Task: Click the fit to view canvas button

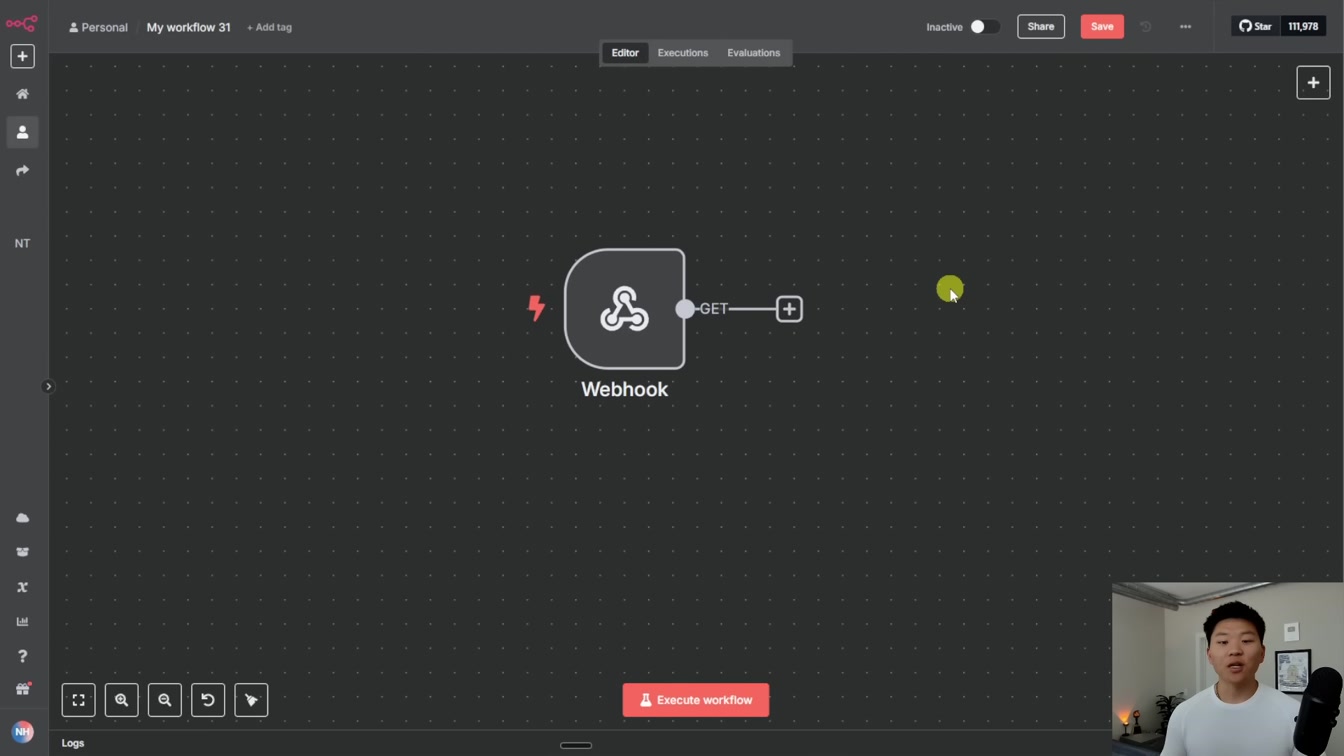Action: (x=78, y=700)
